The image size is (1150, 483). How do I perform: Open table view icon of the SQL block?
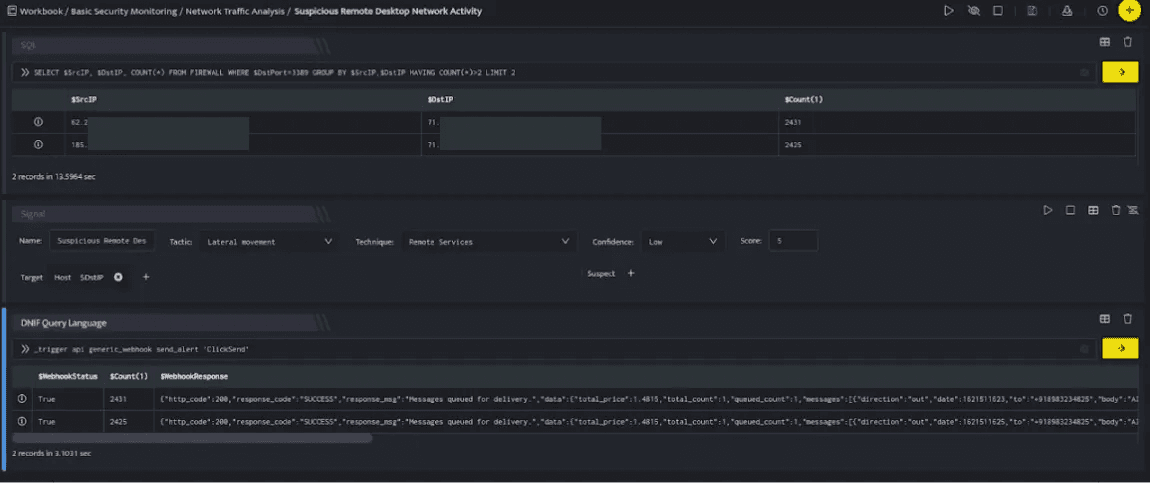pos(1105,43)
